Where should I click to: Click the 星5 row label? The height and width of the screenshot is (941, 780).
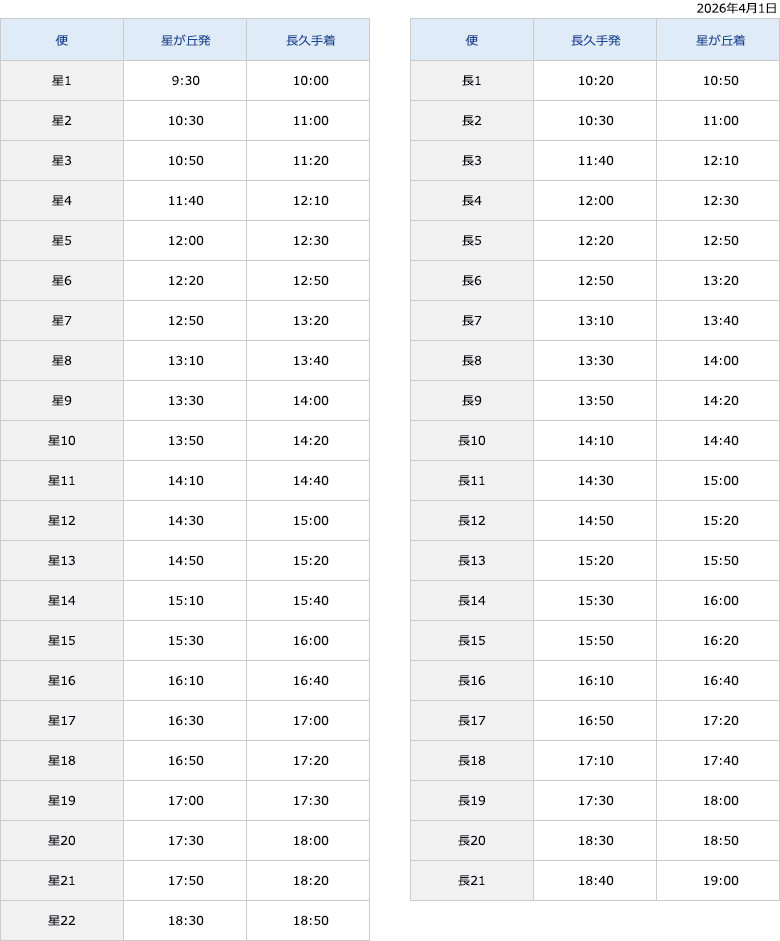(62, 241)
